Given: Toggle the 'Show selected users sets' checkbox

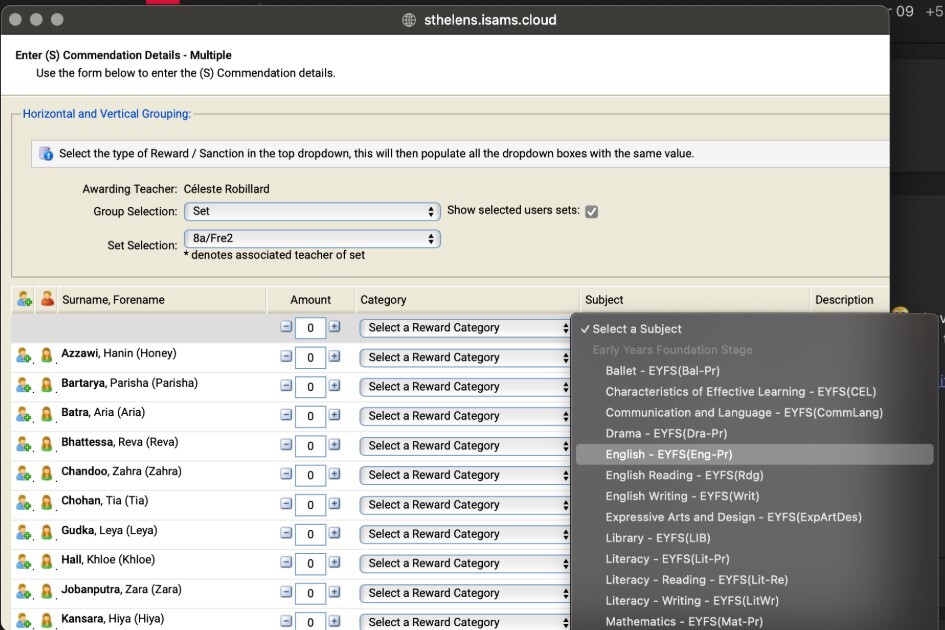Looking at the screenshot, I should pos(591,211).
